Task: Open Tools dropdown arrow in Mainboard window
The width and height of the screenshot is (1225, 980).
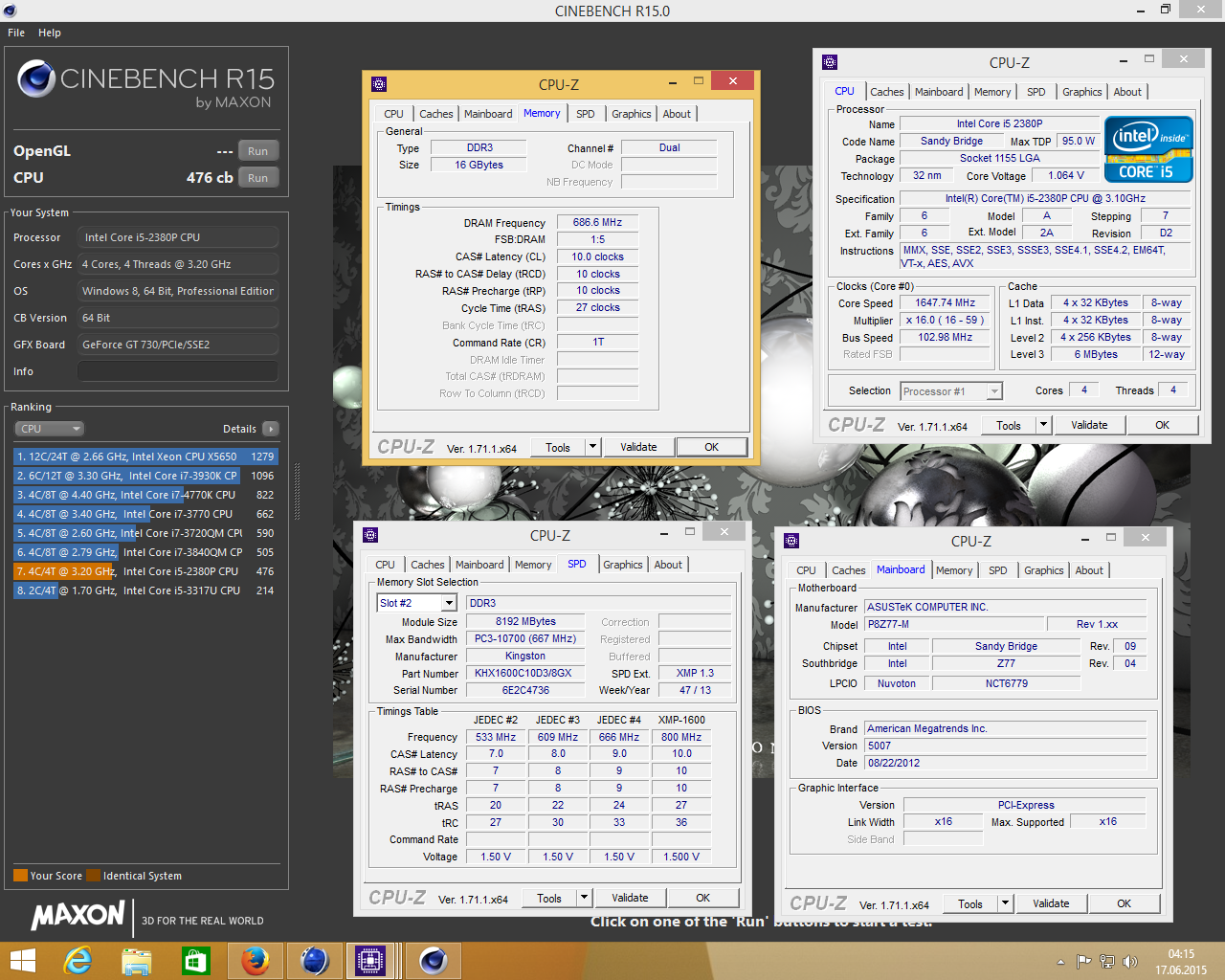Action: [1006, 903]
